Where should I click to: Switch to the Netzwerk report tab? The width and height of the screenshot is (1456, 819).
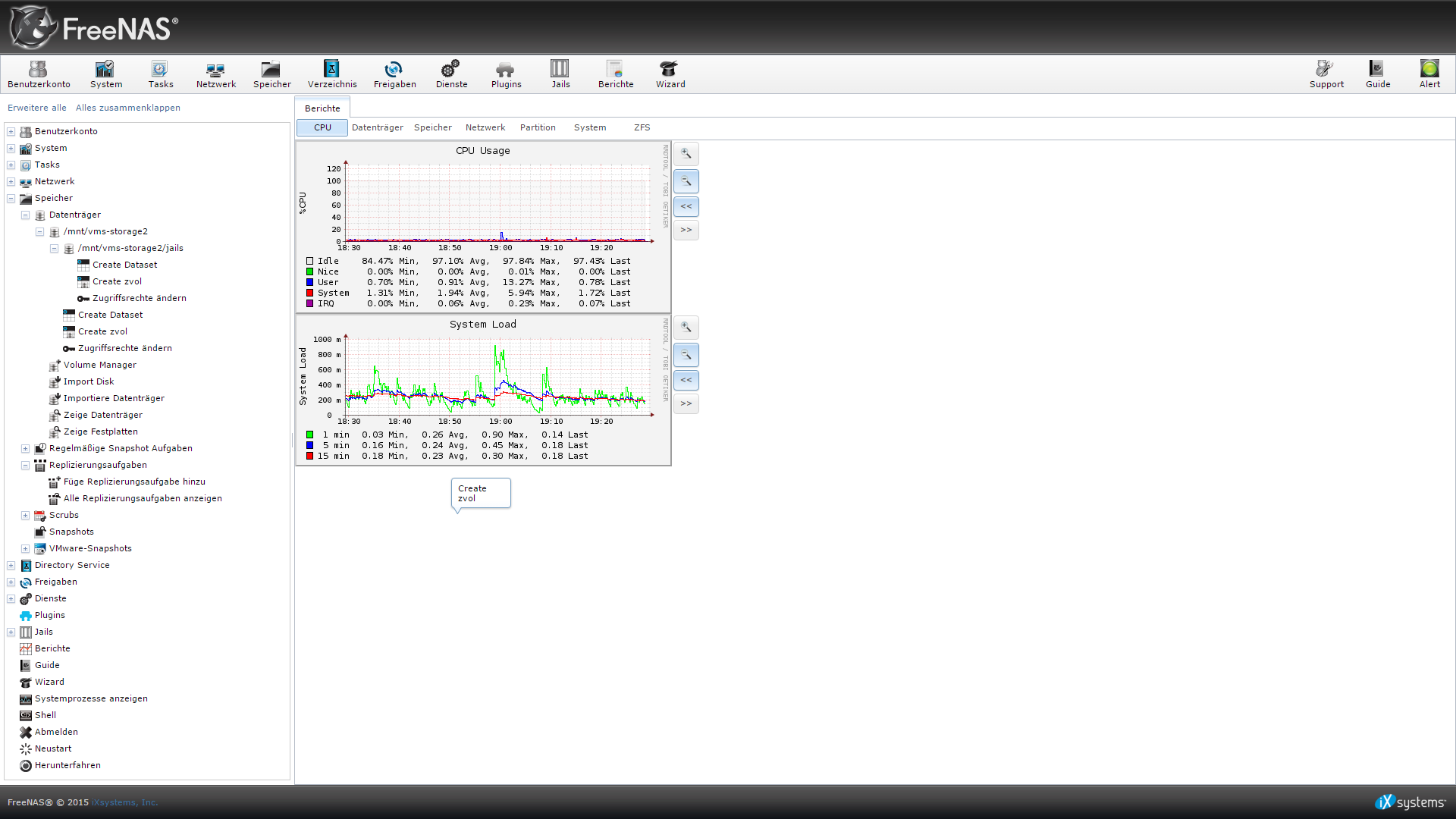click(x=485, y=127)
